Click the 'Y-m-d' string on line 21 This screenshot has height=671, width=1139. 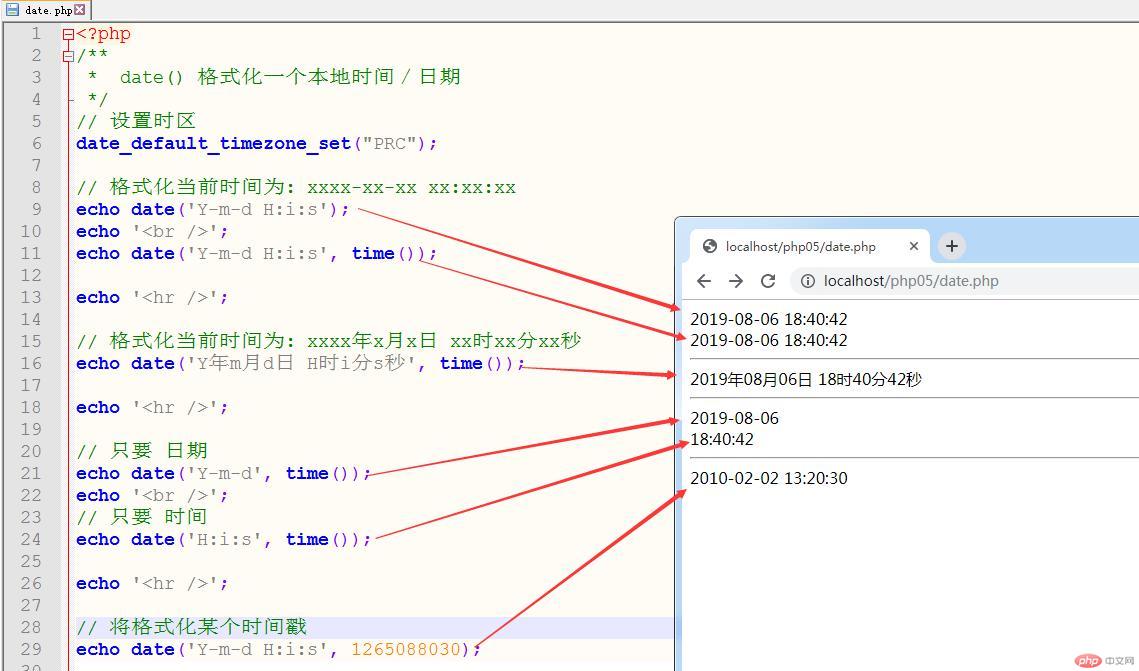tap(224, 473)
